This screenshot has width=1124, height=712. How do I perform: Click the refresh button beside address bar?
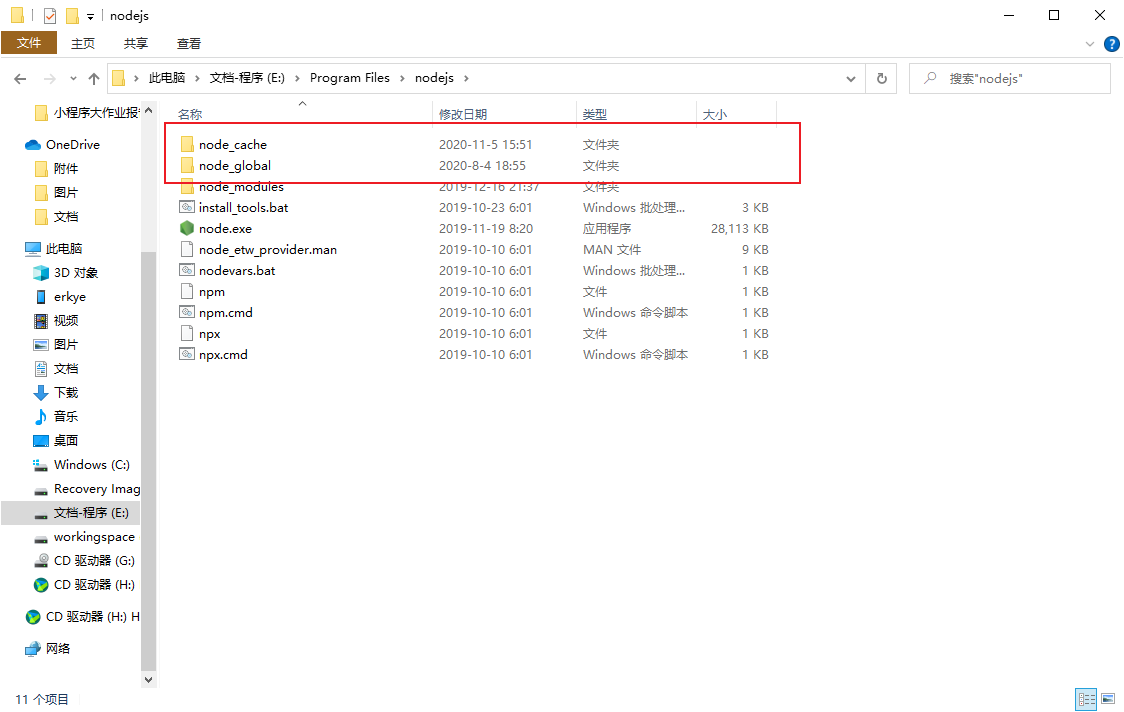(882, 78)
